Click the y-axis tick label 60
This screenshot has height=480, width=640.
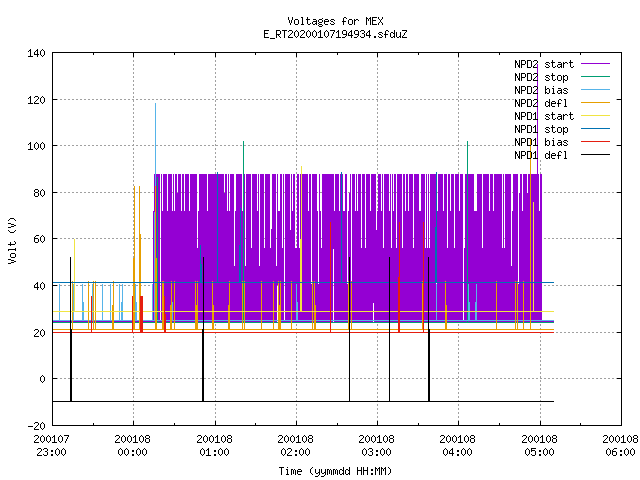[x=39, y=239]
